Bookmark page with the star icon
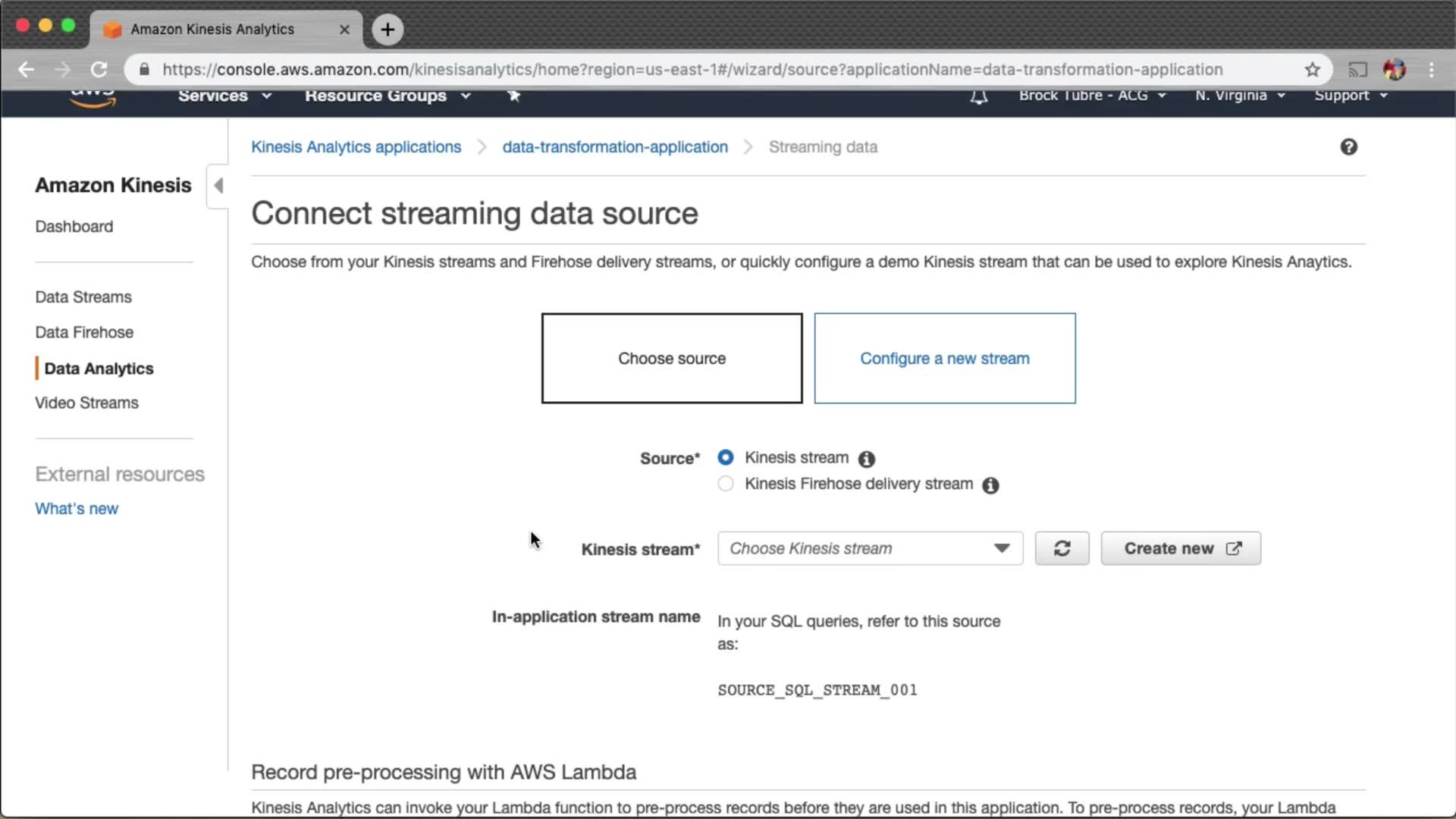The height and width of the screenshot is (819, 1456). tap(1313, 70)
